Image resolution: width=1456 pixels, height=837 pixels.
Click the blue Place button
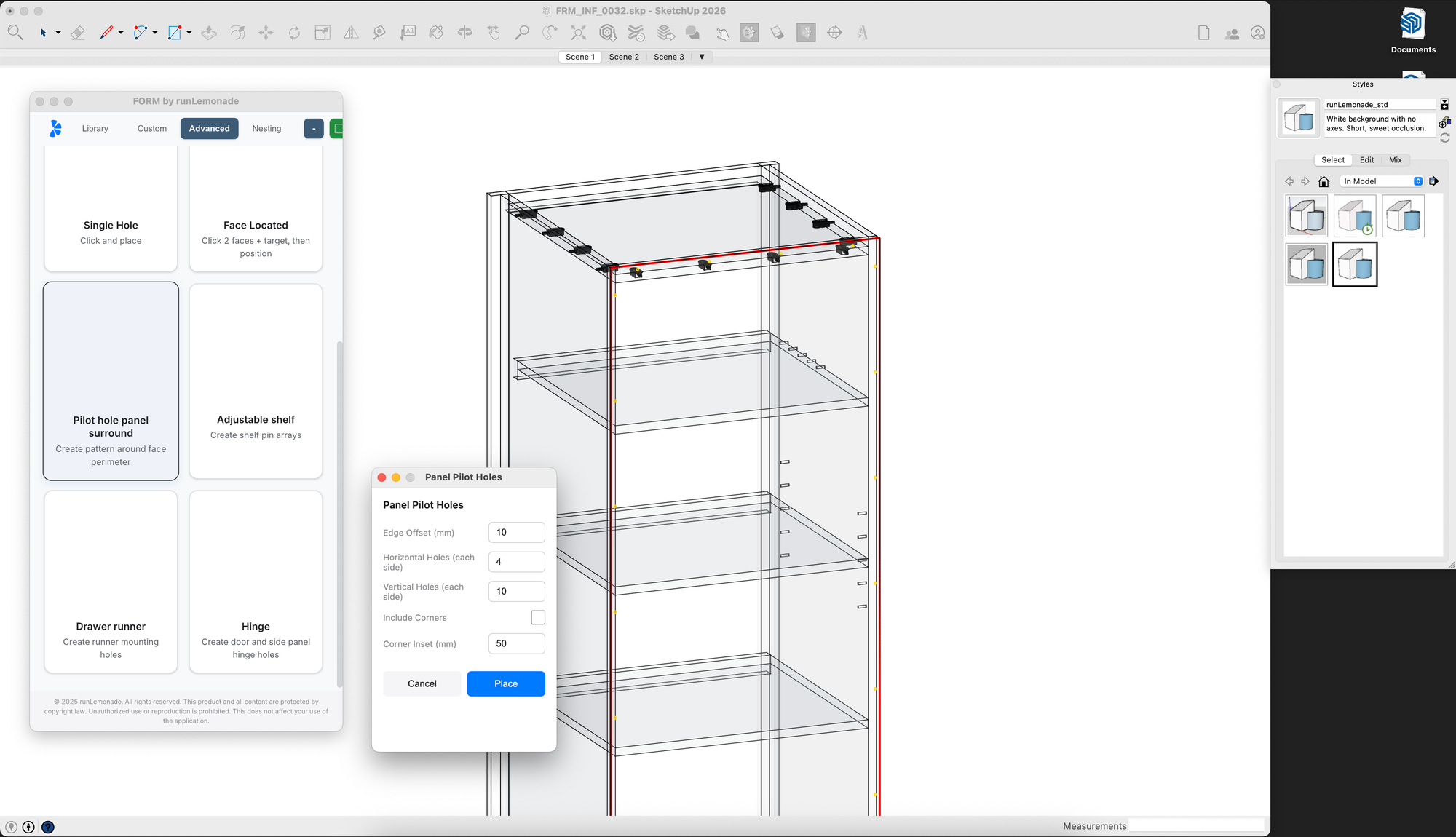506,683
